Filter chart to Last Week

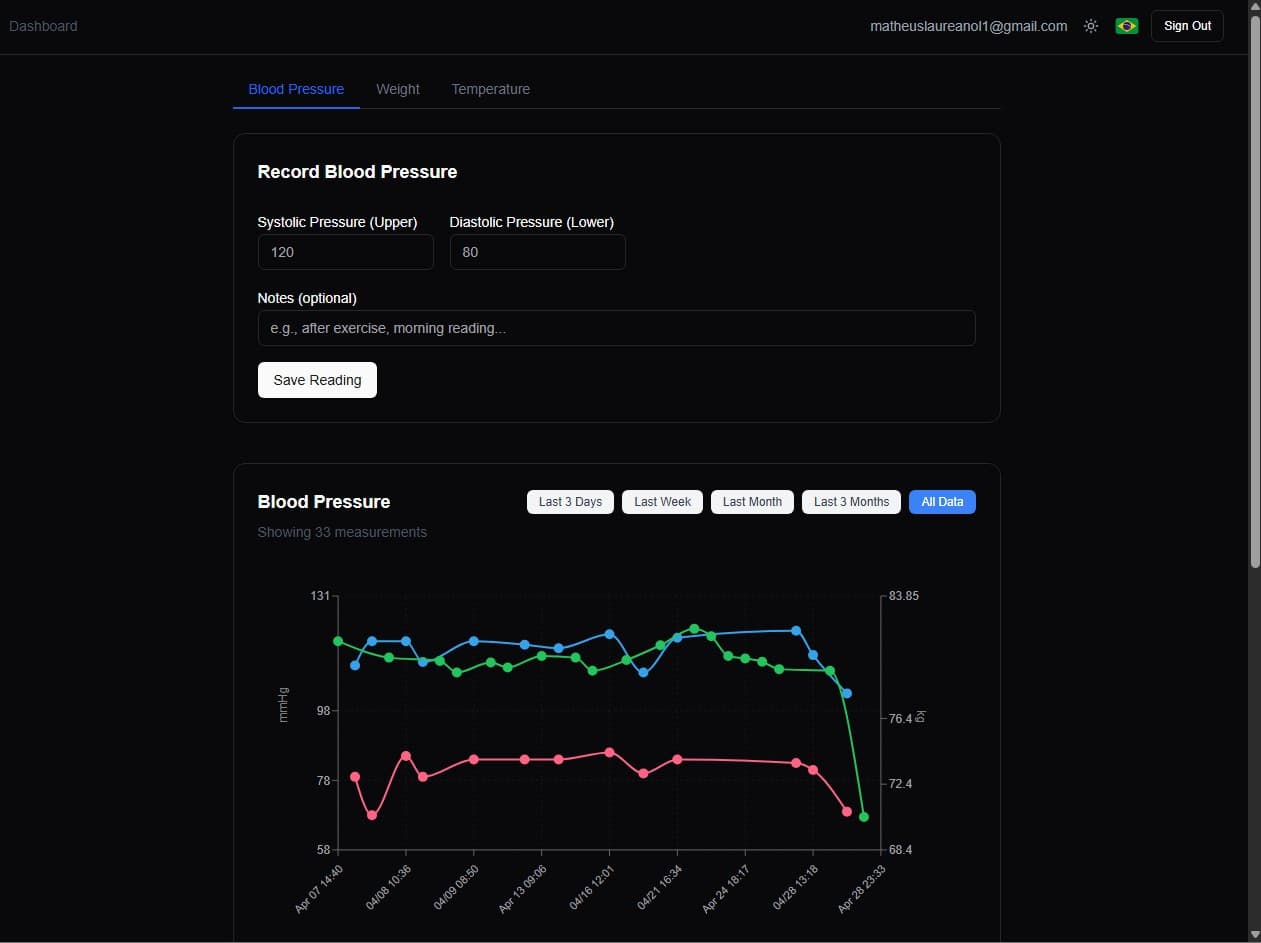(x=663, y=502)
